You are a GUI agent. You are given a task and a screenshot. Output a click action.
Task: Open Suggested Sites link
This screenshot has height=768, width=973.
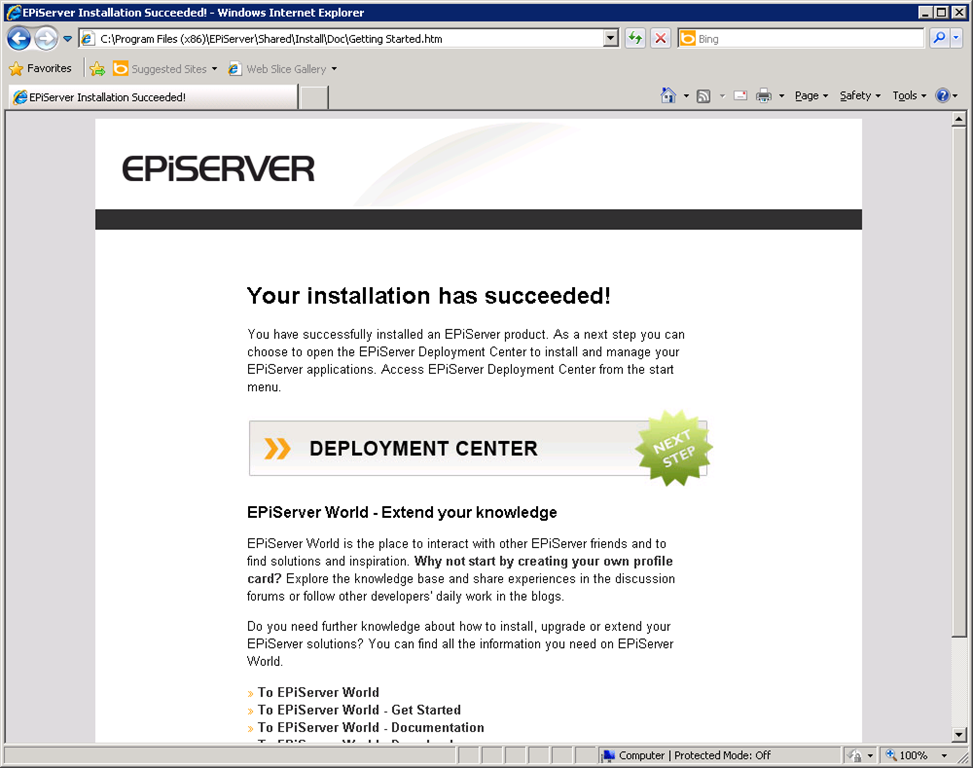click(165, 69)
